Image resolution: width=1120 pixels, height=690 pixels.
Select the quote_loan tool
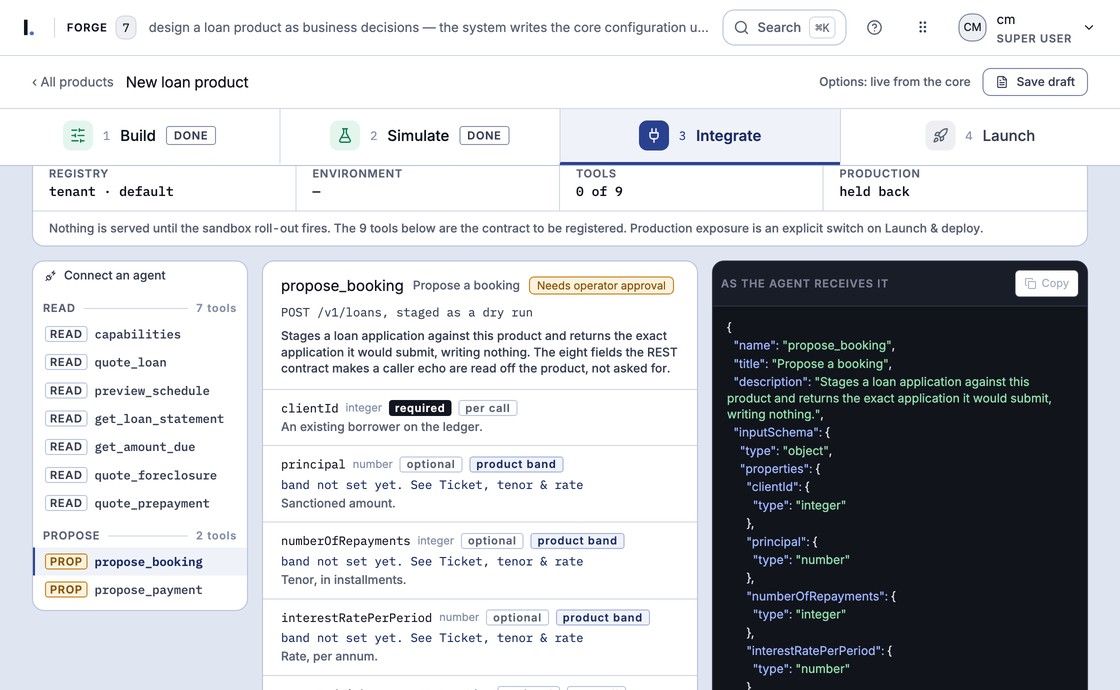[x=140, y=362]
